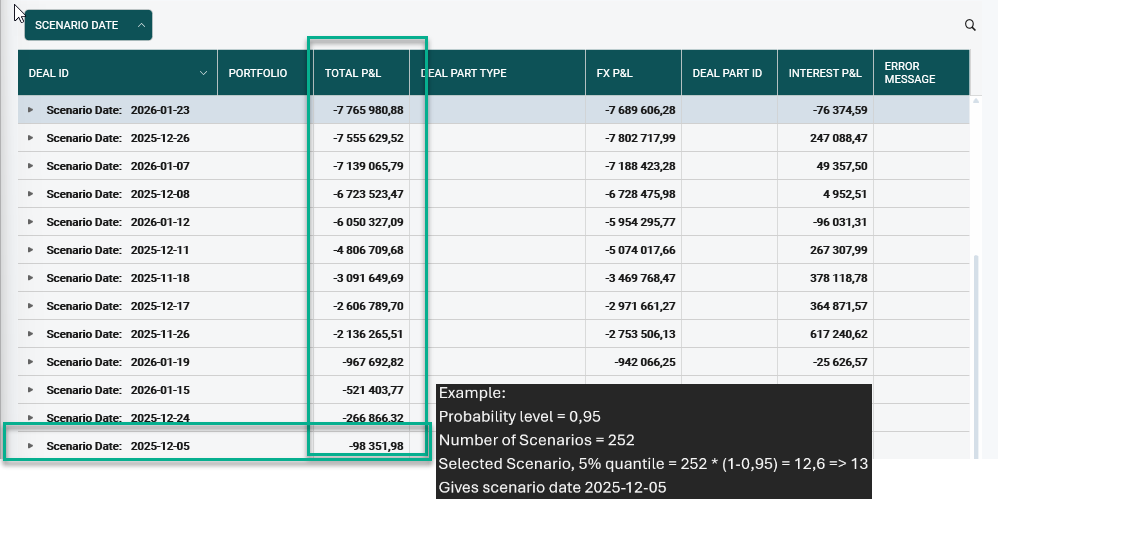The width and height of the screenshot is (1141, 546).
Task: Click the Error Message column header
Action: click(x=909, y=73)
